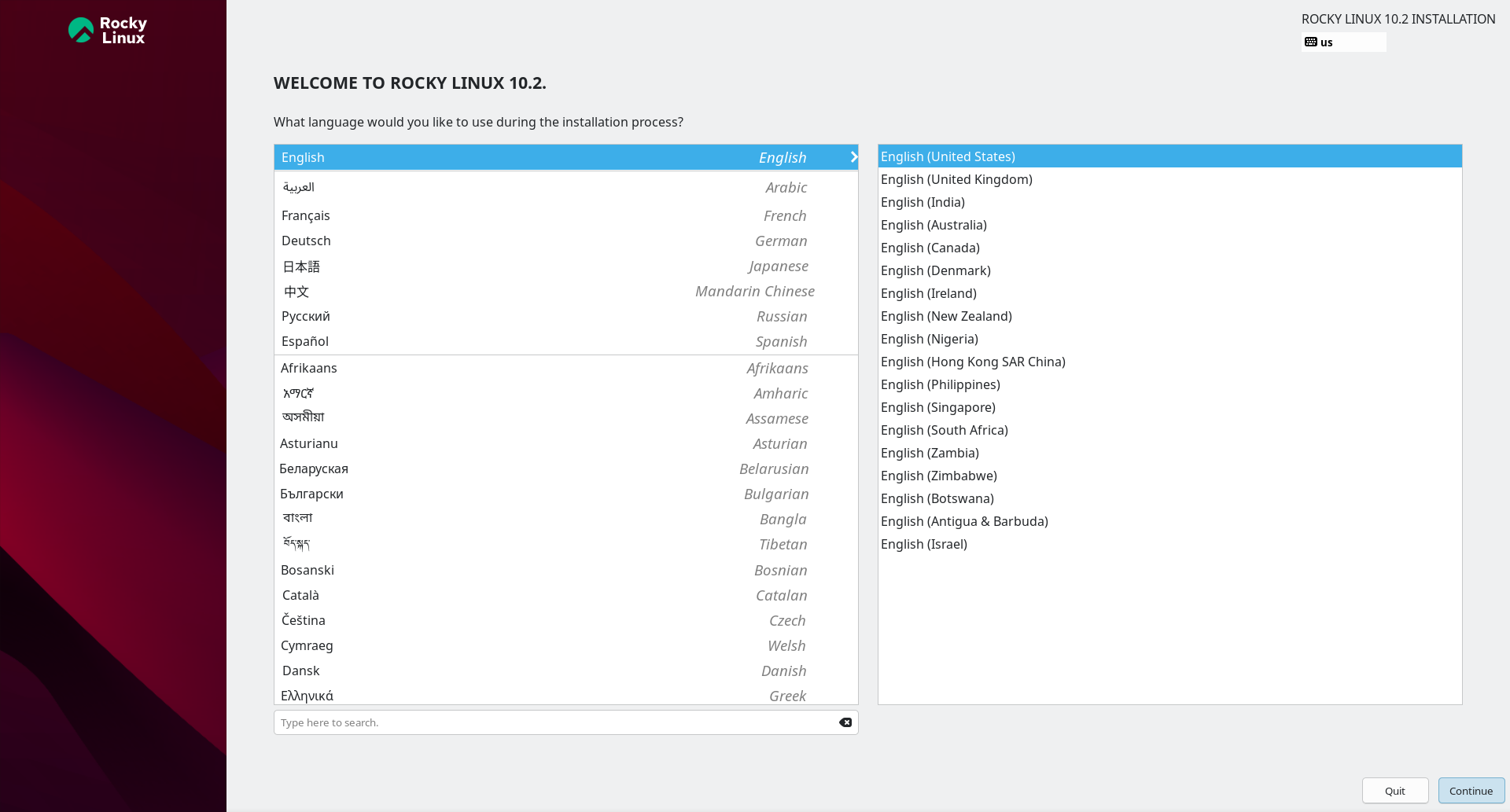Select English (Israel) locale
The height and width of the screenshot is (812, 1510).
[1170, 544]
